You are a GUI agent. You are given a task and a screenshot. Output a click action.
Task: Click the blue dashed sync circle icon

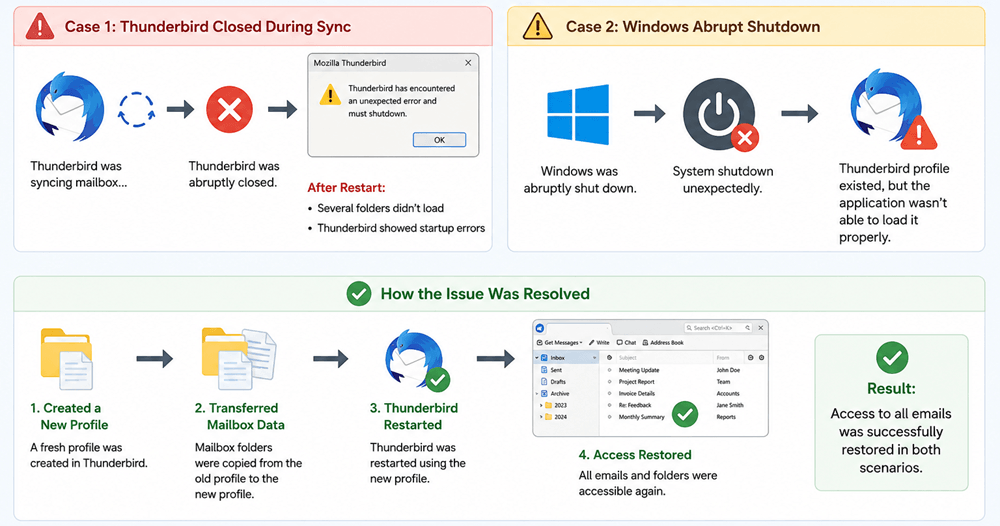click(136, 110)
